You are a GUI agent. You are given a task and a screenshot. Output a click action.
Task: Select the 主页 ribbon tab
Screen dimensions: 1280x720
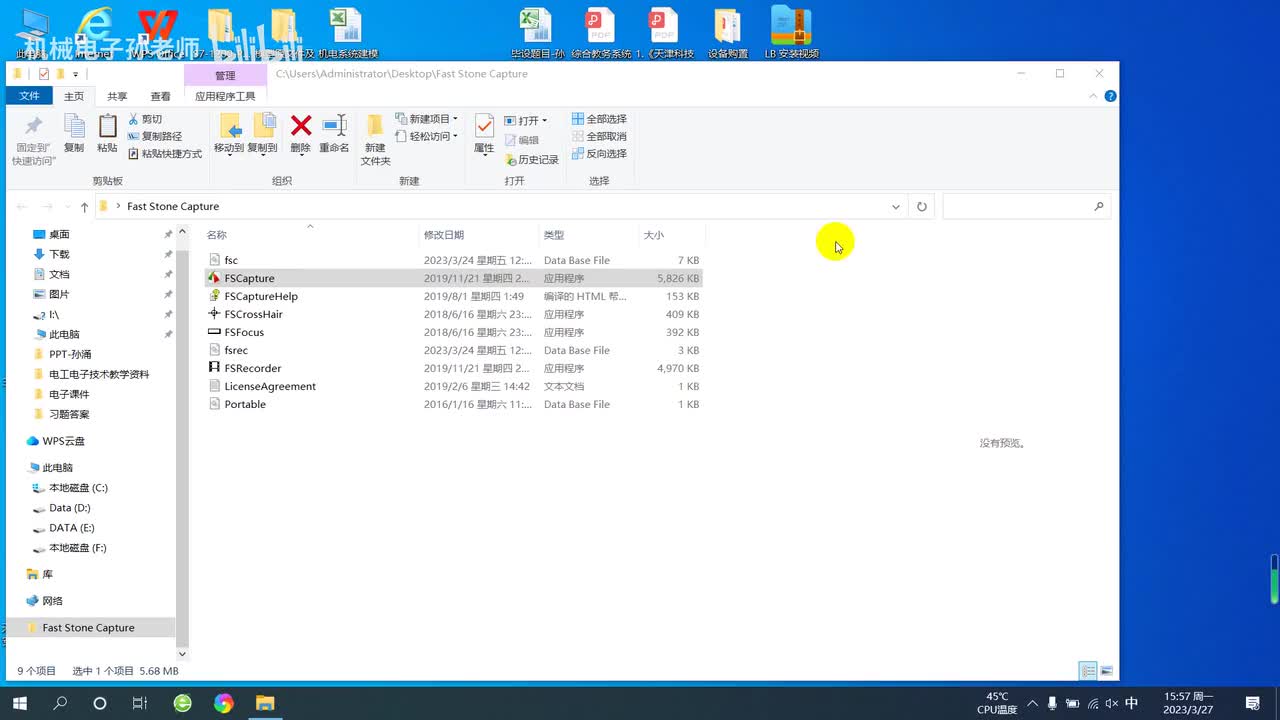74,97
